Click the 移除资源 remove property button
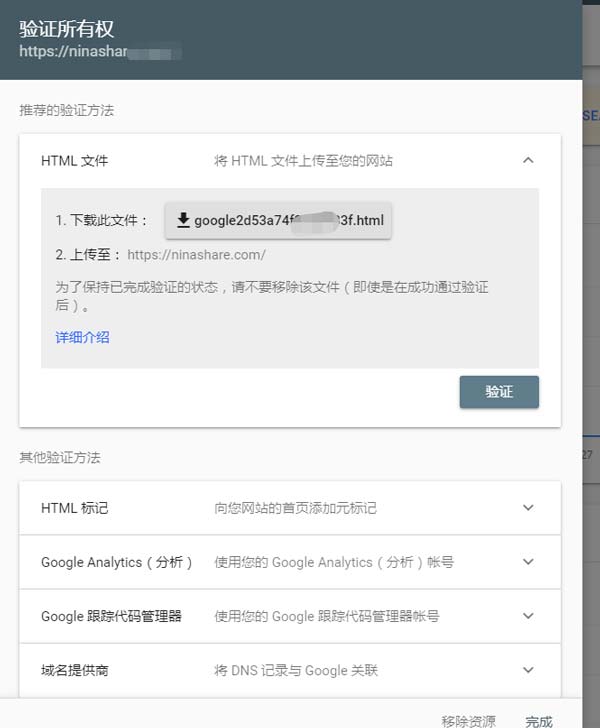The width and height of the screenshot is (600, 728). click(x=469, y=721)
